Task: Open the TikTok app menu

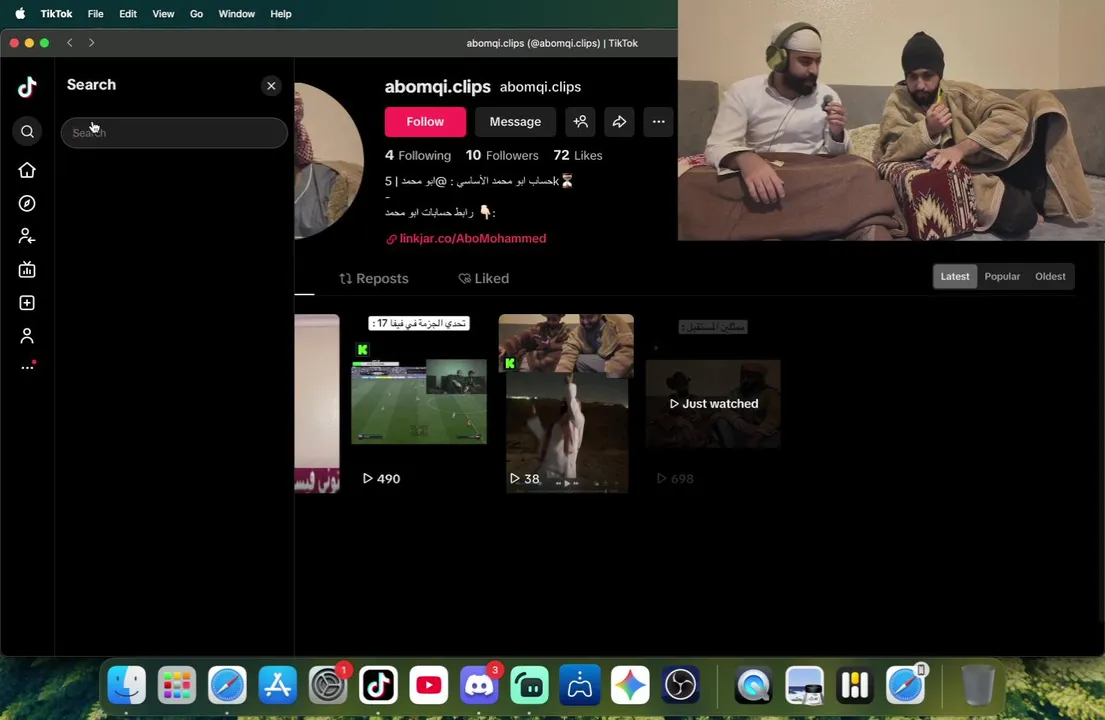Action: click(56, 13)
